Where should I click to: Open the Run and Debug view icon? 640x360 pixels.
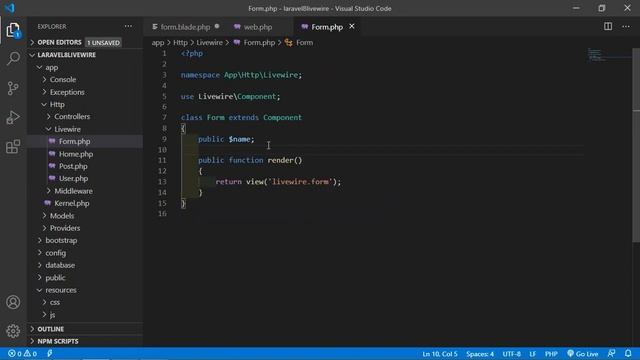coord(13,118)
